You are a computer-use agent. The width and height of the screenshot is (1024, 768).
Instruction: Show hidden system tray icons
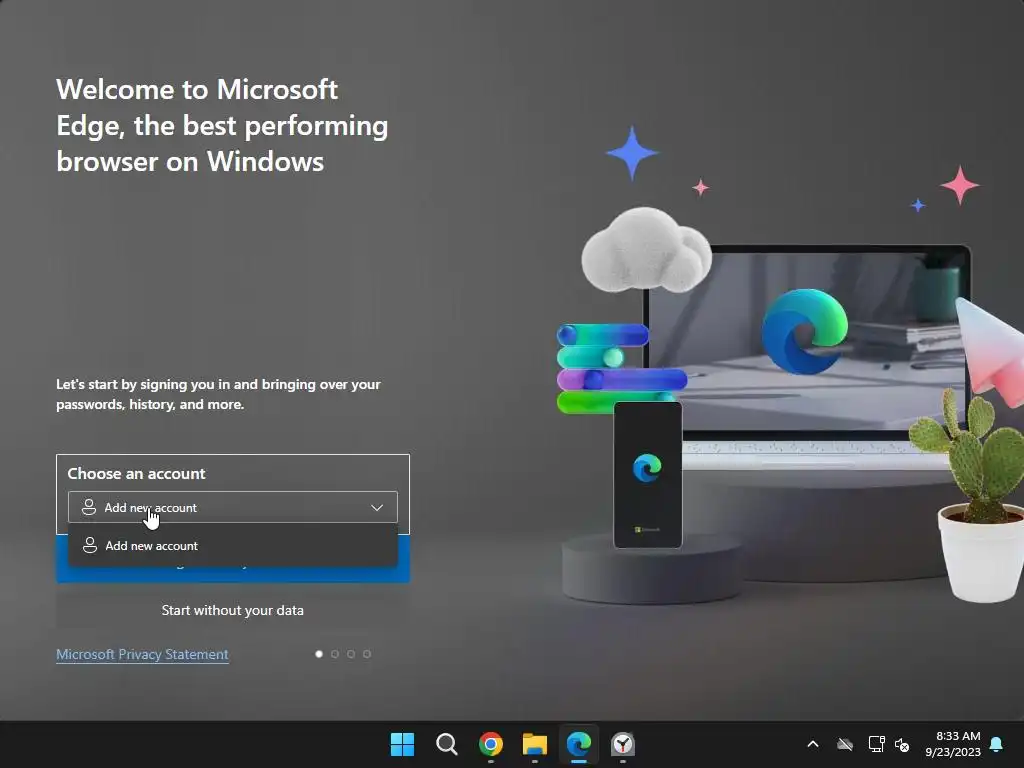pos(813,744)
